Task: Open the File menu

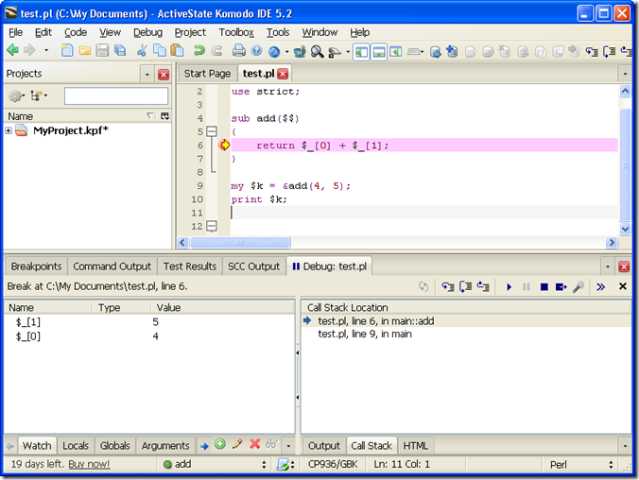Action: click(15, 33)
